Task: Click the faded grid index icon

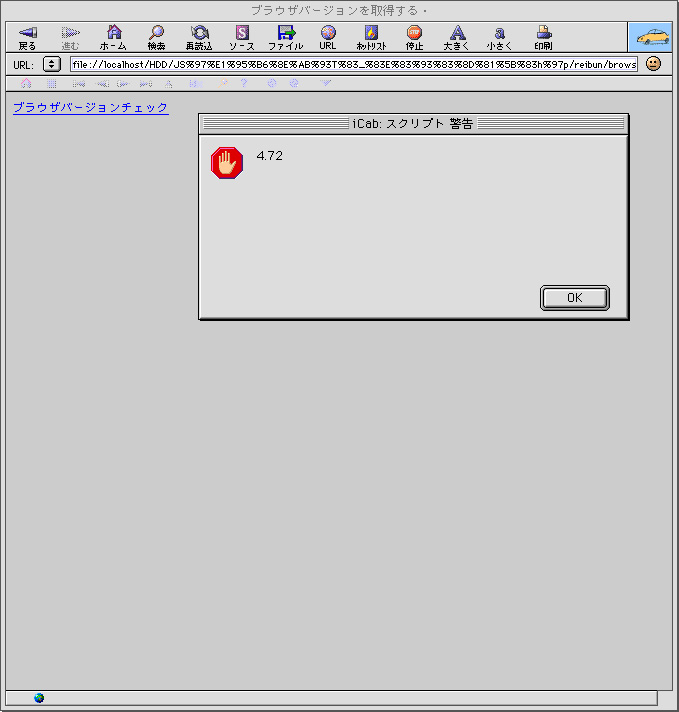Action: click(x=52, y=84)
